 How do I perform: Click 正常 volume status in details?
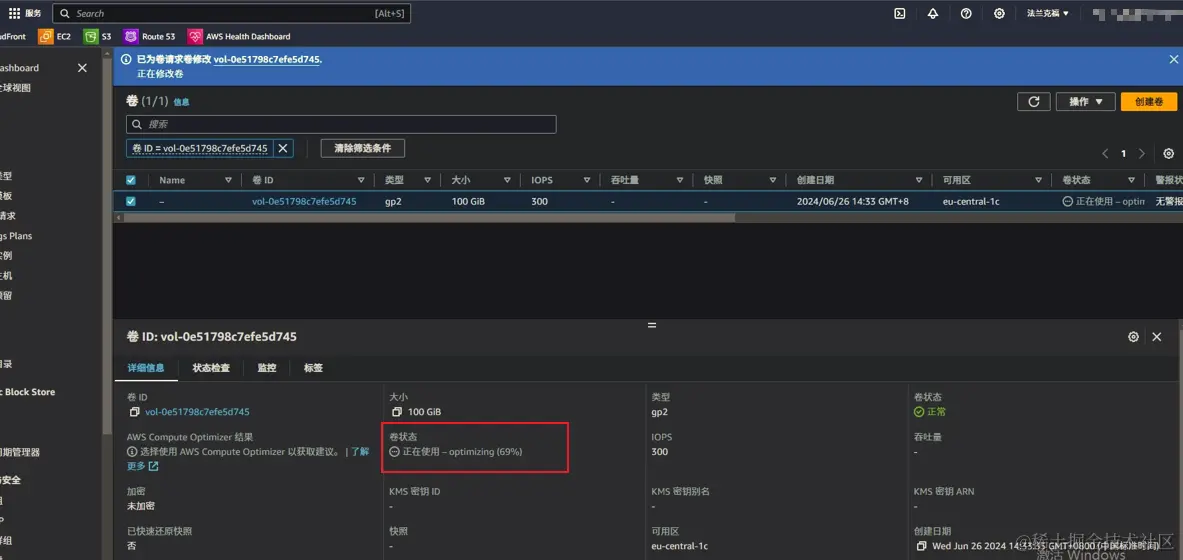[x=930, y=412]
